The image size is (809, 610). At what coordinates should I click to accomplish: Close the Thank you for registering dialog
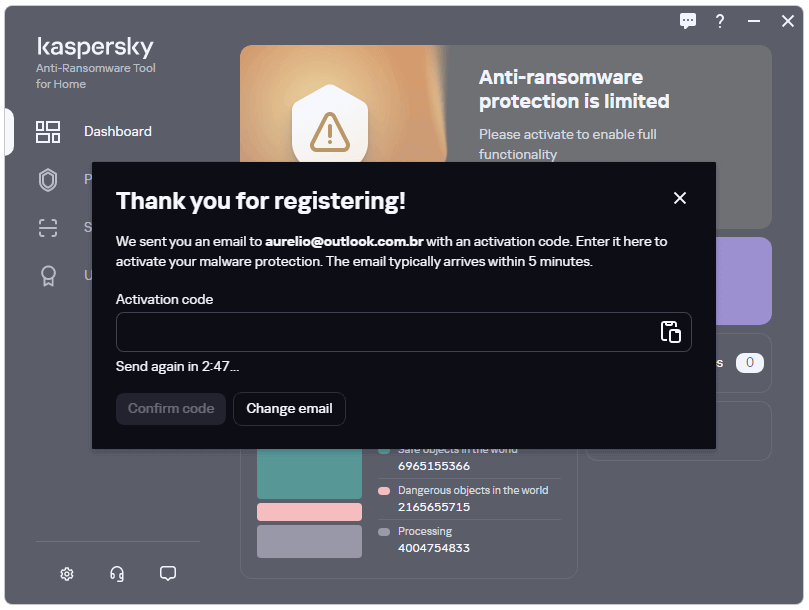(x=679, y=198)
